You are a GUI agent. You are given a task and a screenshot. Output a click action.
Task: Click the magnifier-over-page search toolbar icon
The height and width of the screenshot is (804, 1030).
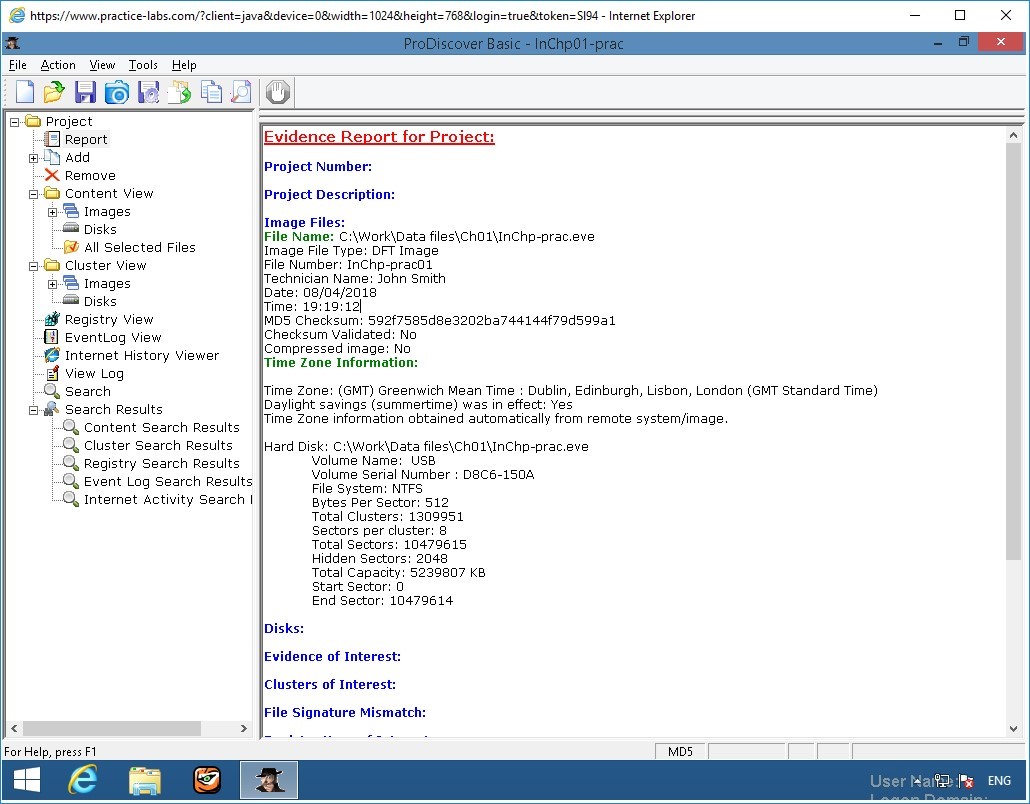(x=242, y=92)
